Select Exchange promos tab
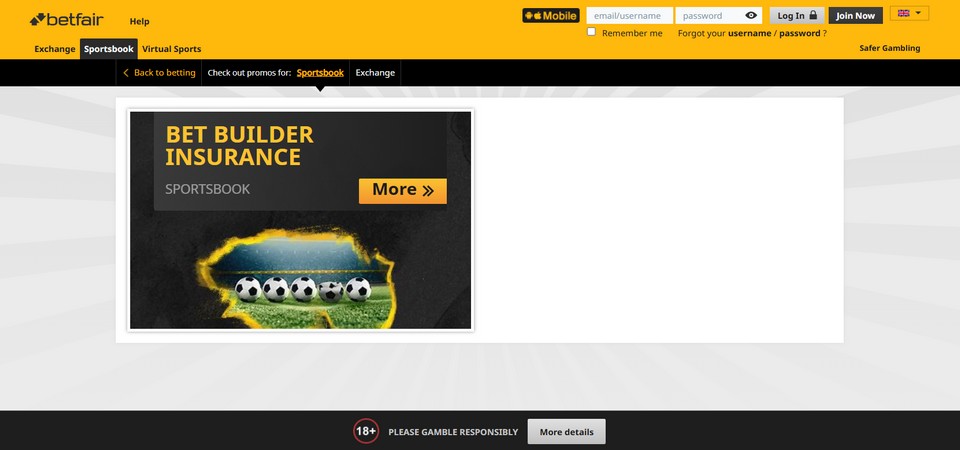The image size is (960, 450). [375, 73]
